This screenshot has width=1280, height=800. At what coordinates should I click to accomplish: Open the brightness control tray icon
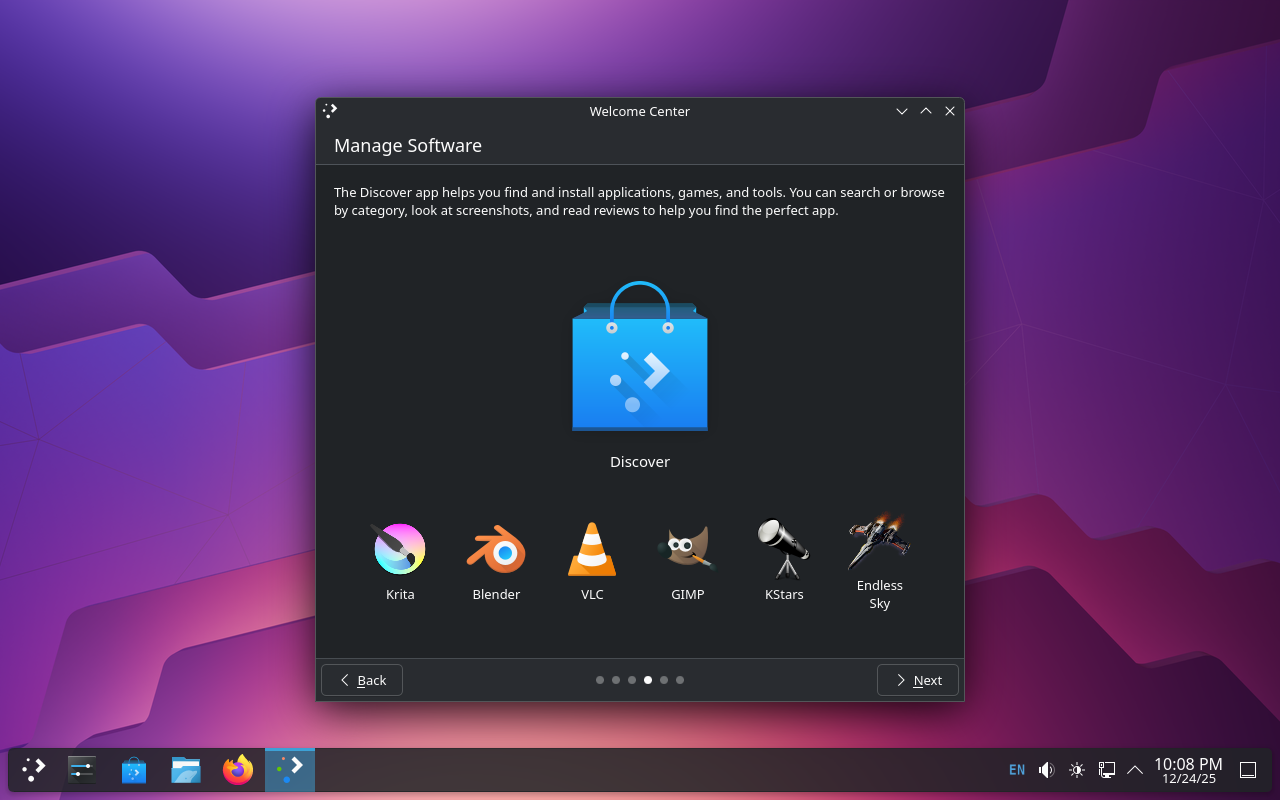pyautogui.click(x=1077, y=770)
